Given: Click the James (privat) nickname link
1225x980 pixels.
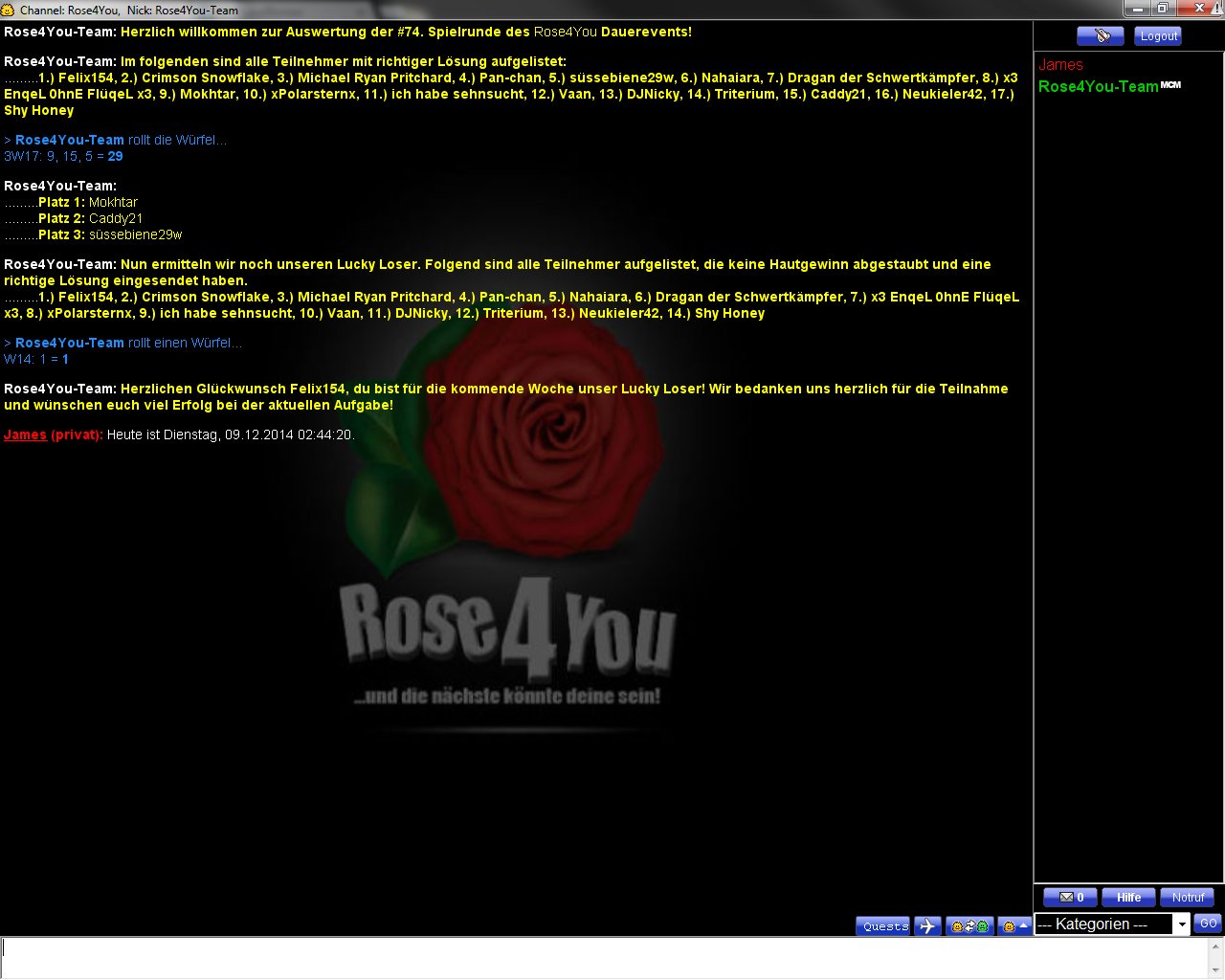Looking at the screenshot, I should (x=25, y=434).
